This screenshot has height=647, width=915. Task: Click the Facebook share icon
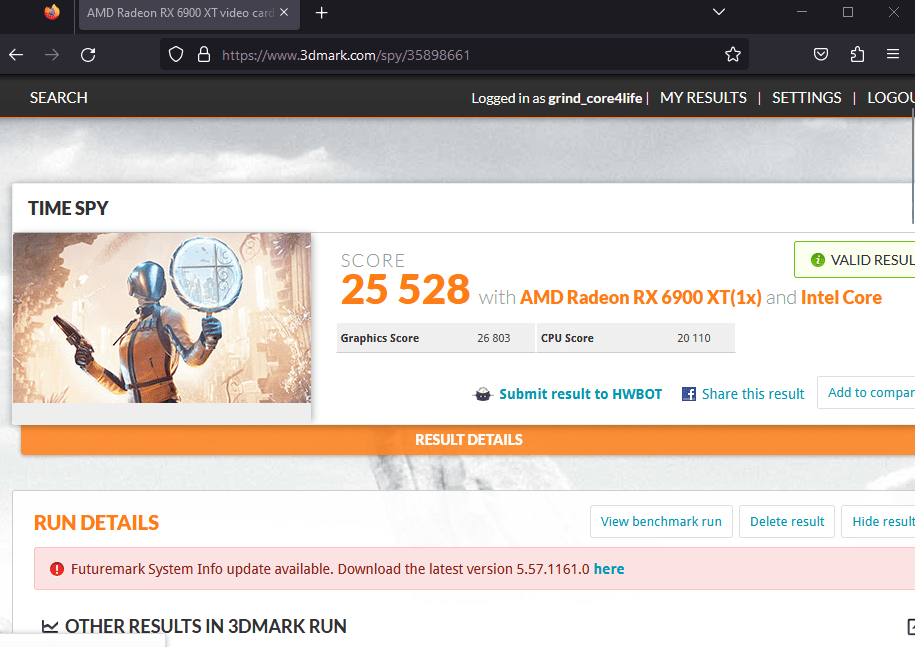pyautogui.click(x=689, y=394)
